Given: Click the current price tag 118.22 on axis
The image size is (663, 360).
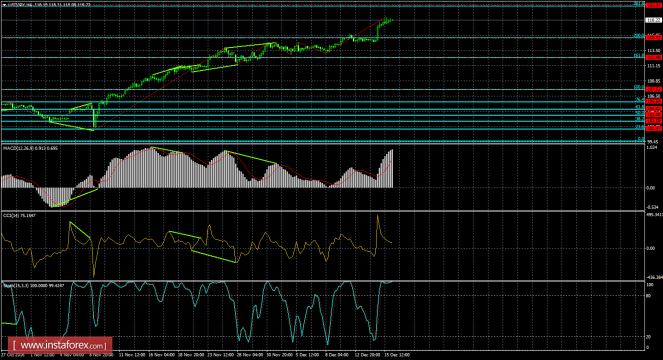Looking at the screenshot, I should click(x=653, y=20).
